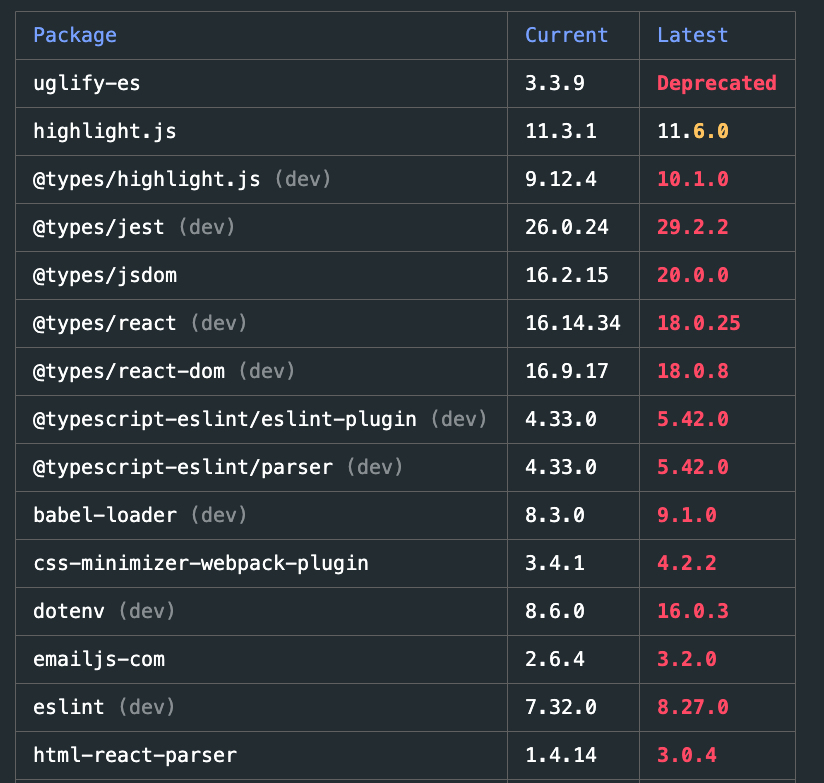Image resolution: width=824 pixels, height=783 pixels.
Task: Select latest version 29.2.2
Action: pyautogui.click(x=693, y=227)
